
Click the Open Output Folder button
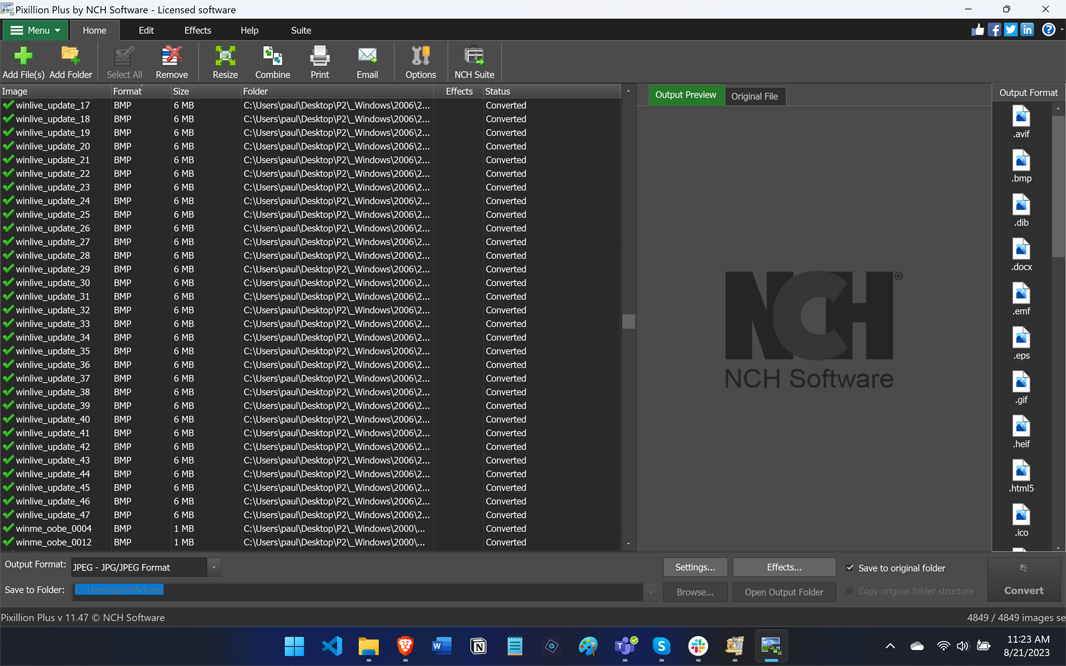(x=784, y=592)
